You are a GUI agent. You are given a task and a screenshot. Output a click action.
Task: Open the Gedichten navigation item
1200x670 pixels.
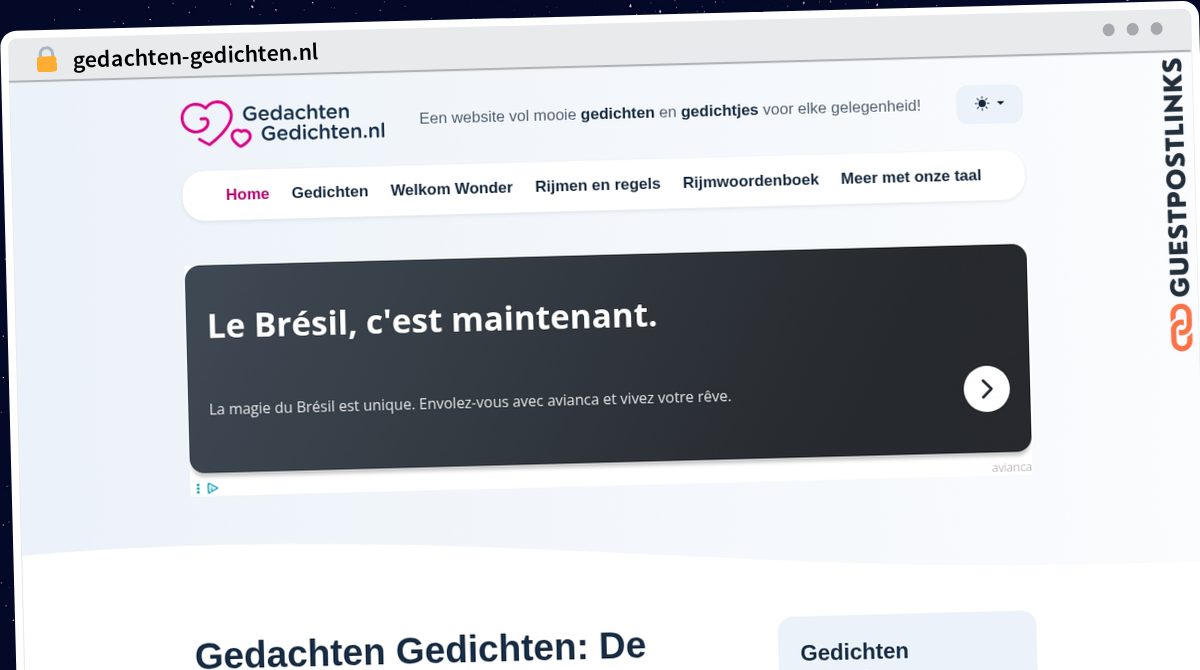(330, 191)
